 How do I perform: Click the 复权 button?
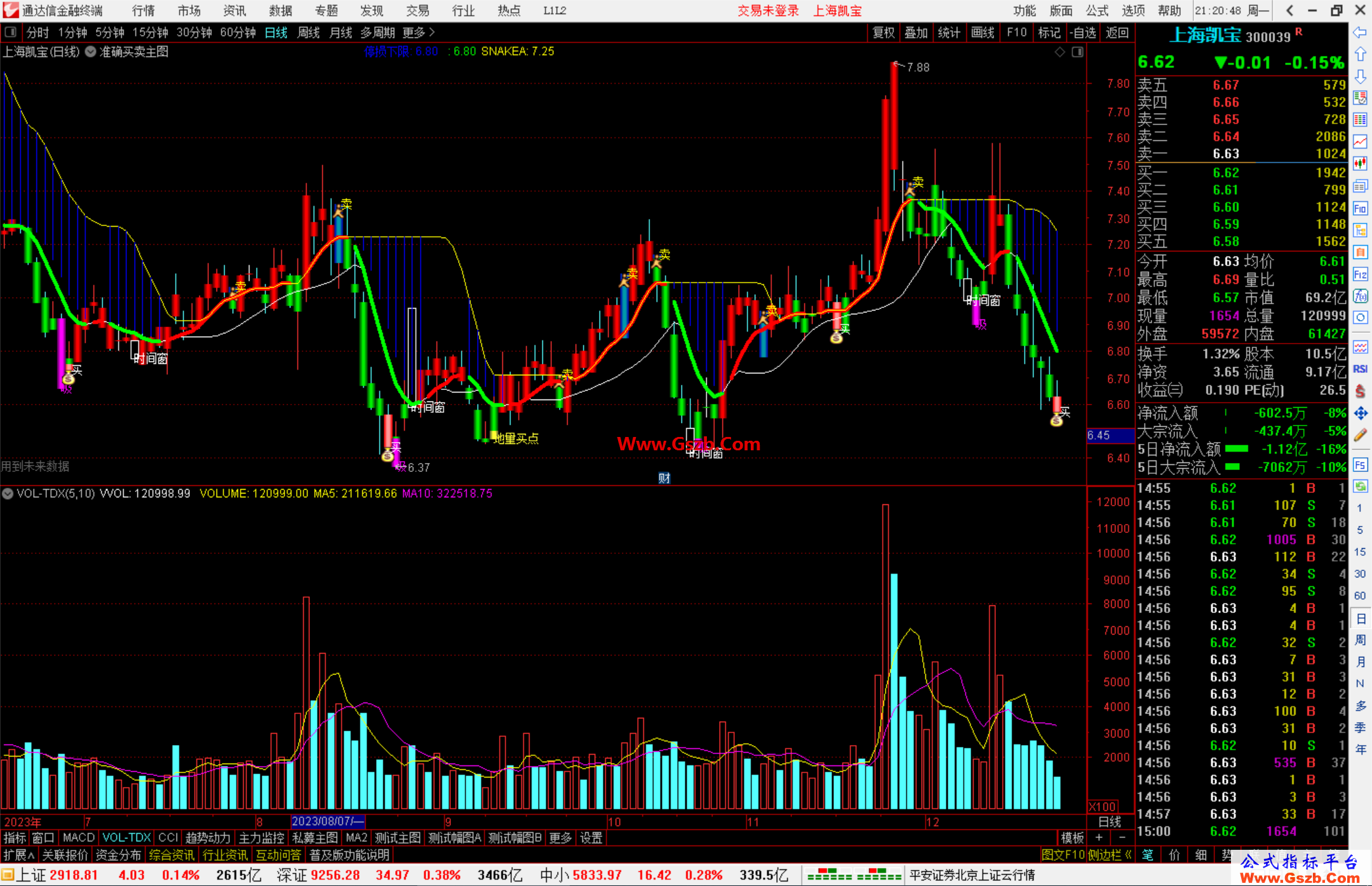[884, 32]
